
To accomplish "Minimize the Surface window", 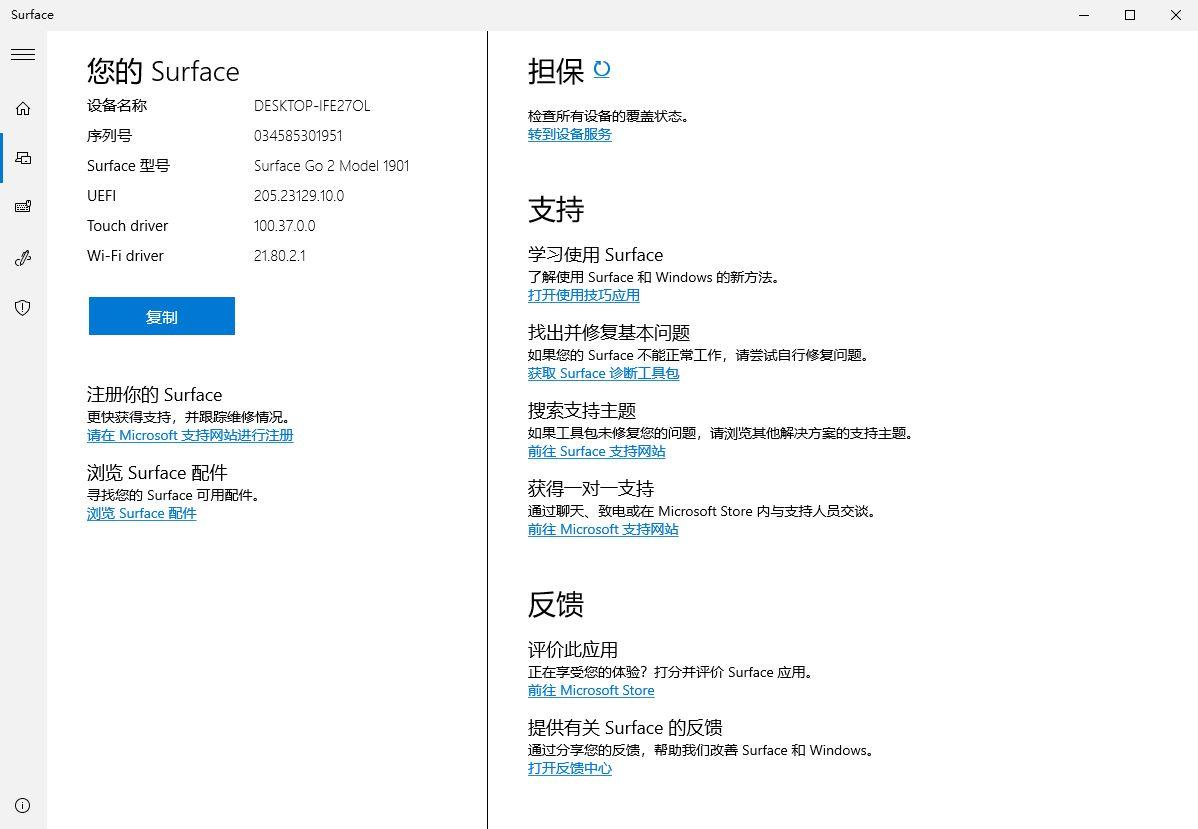I will 1084,15.
